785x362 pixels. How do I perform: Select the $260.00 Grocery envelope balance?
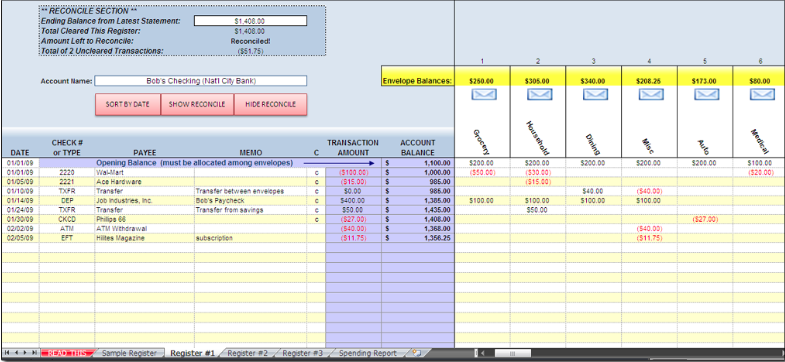pyautogui.click(x=482, y=81)
